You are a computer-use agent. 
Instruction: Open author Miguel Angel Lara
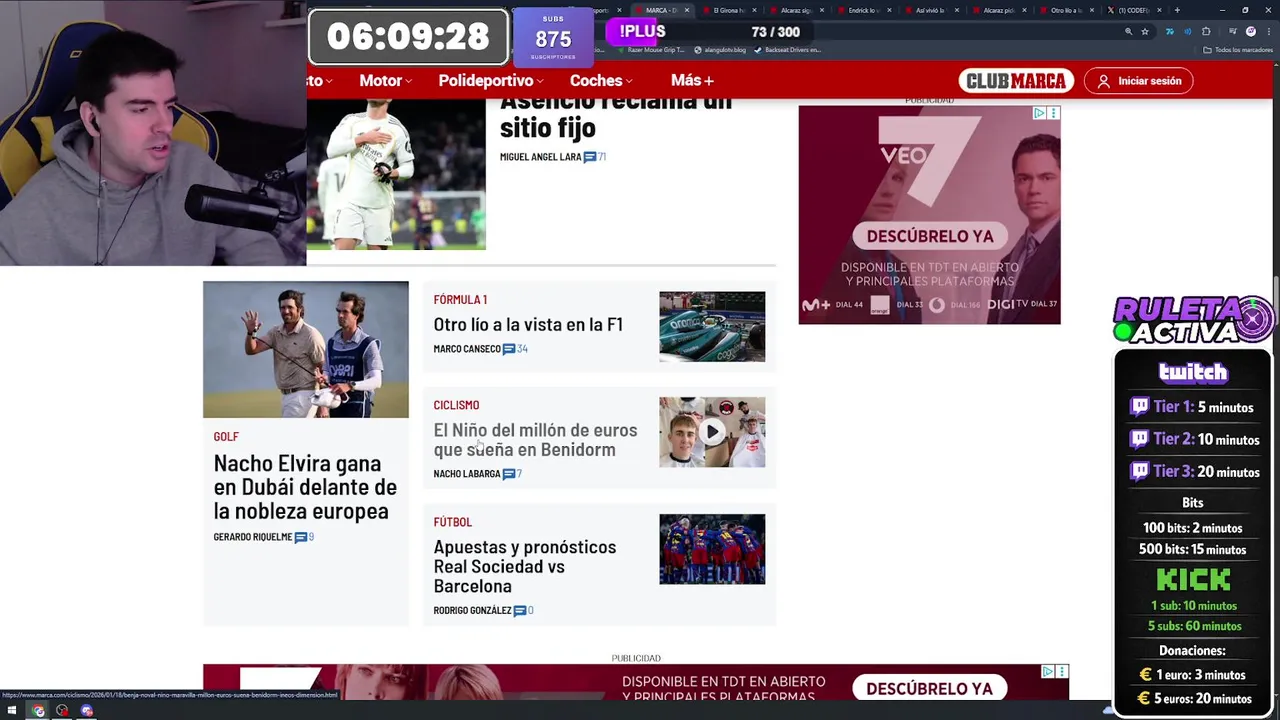pos(540,157)
